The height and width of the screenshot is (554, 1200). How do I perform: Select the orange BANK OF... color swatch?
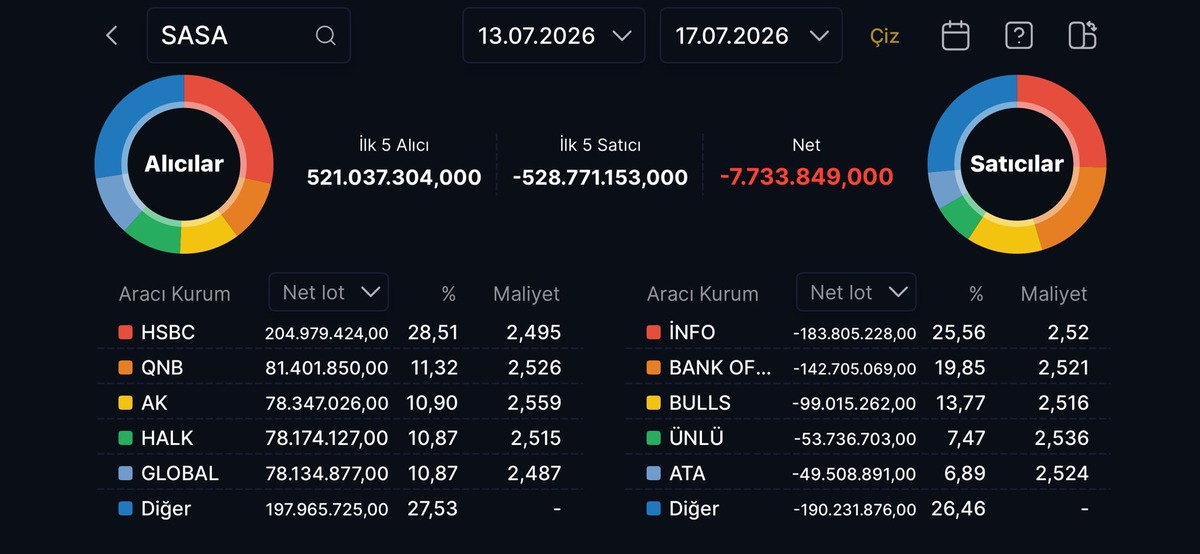pyautogui.click(x=653, y=368)
